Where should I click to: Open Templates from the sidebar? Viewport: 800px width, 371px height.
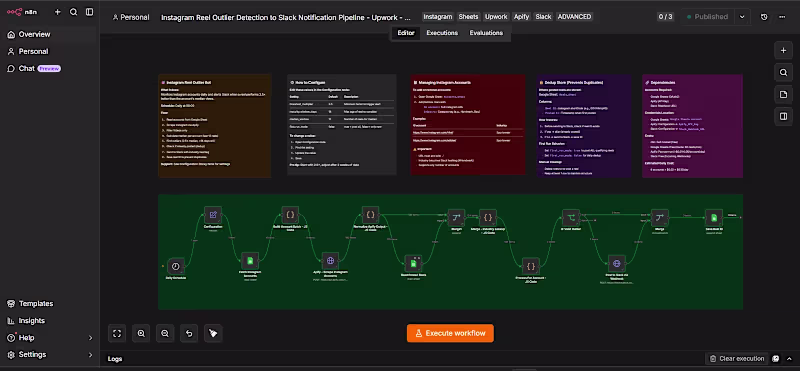coord(49,304)
